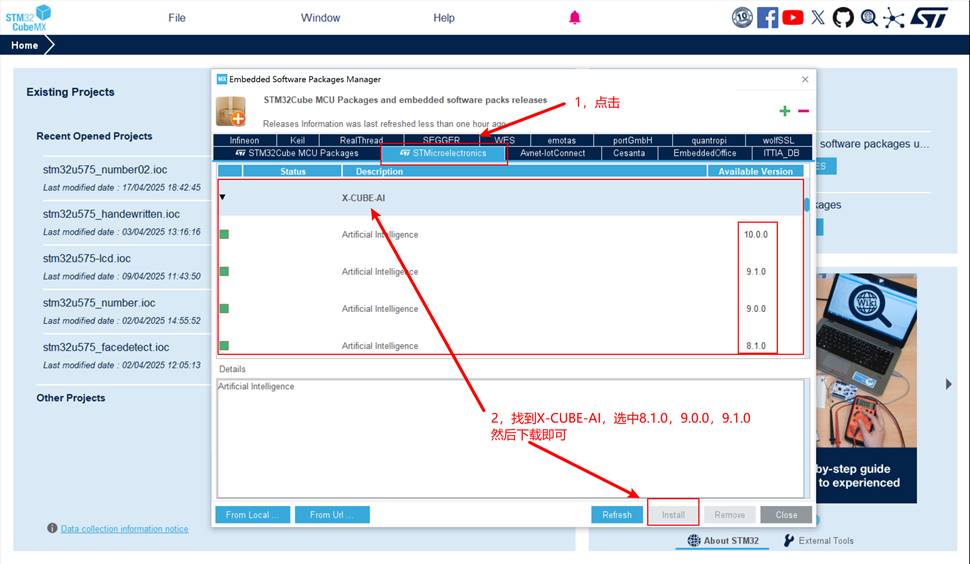The width and height of the screenshot is (970, 564).
Task: Switch to STM32Cube MCU Packages tab
Action: point(297,153)
